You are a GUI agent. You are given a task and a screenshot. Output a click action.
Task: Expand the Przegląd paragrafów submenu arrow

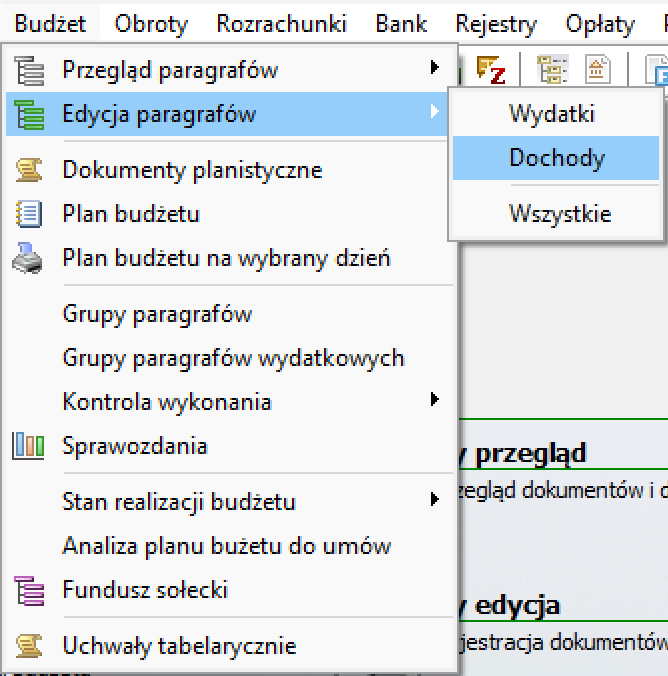click(435, 68)
